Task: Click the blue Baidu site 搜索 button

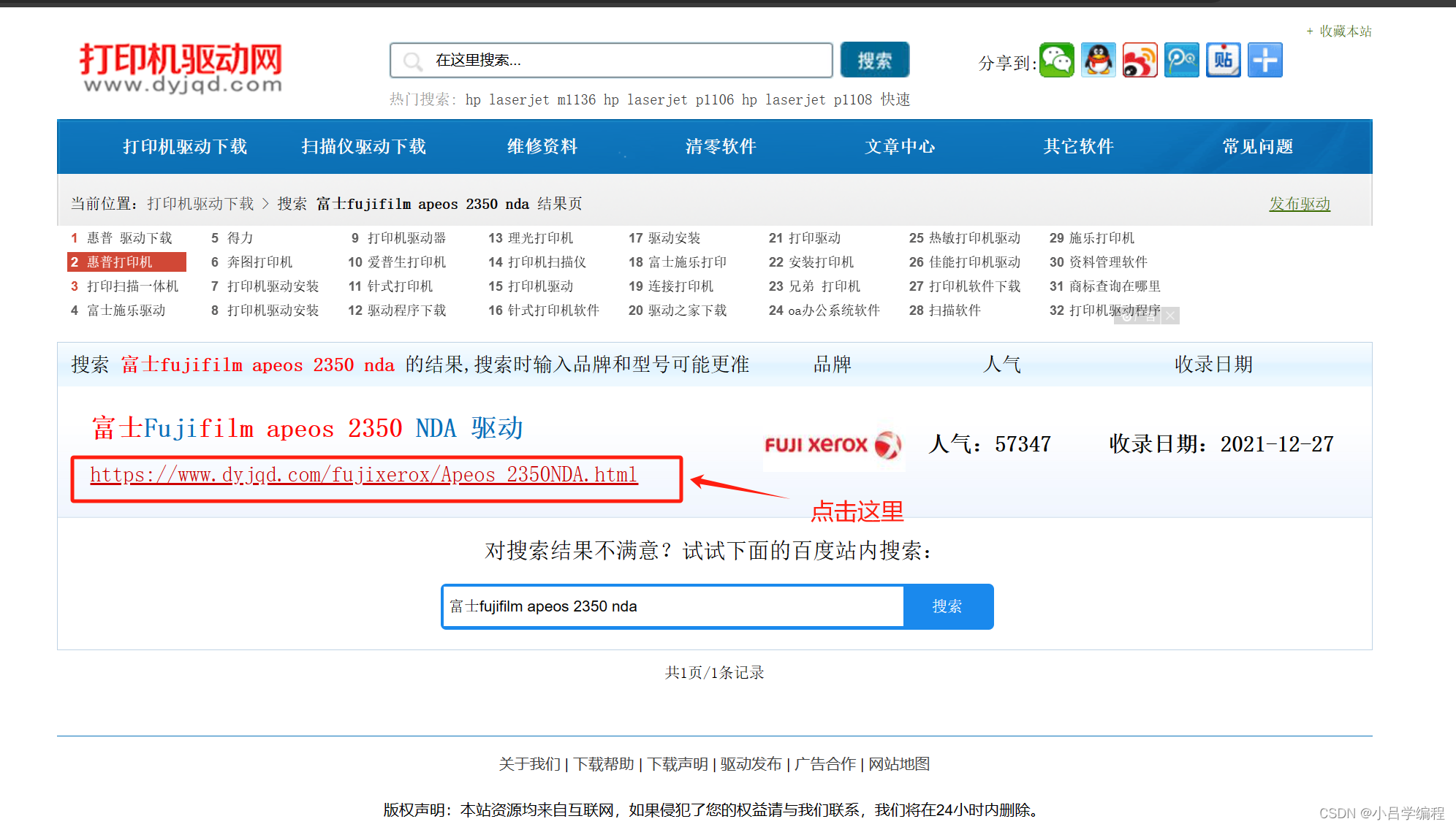Action: click(x=947, y=606)
